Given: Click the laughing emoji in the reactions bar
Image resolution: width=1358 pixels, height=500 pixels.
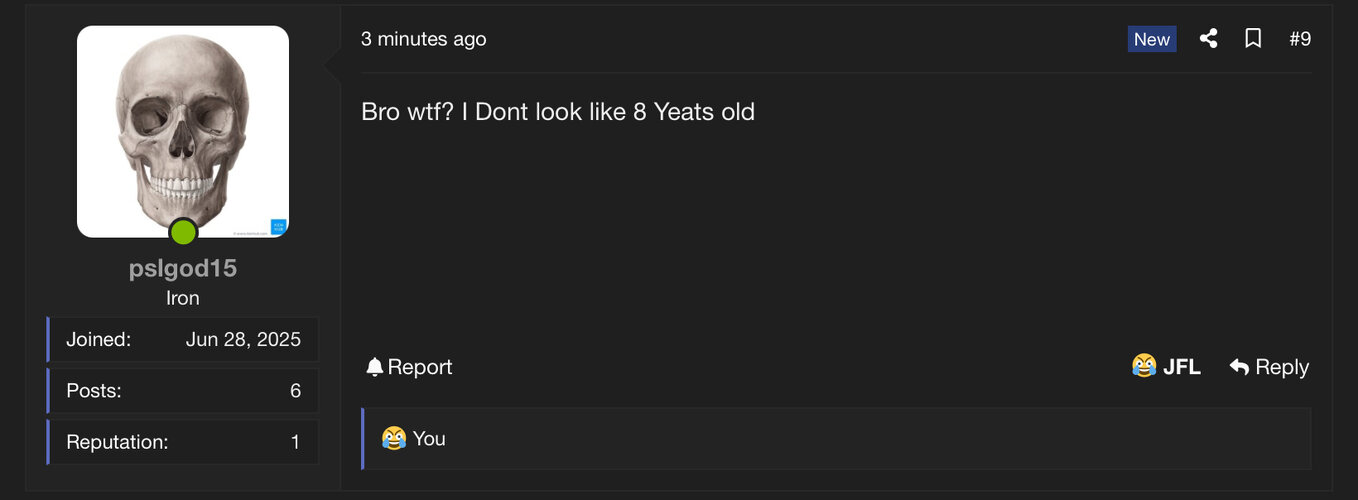Looking at the screenshot, I should pyautogui.click(x=394, y=438).
